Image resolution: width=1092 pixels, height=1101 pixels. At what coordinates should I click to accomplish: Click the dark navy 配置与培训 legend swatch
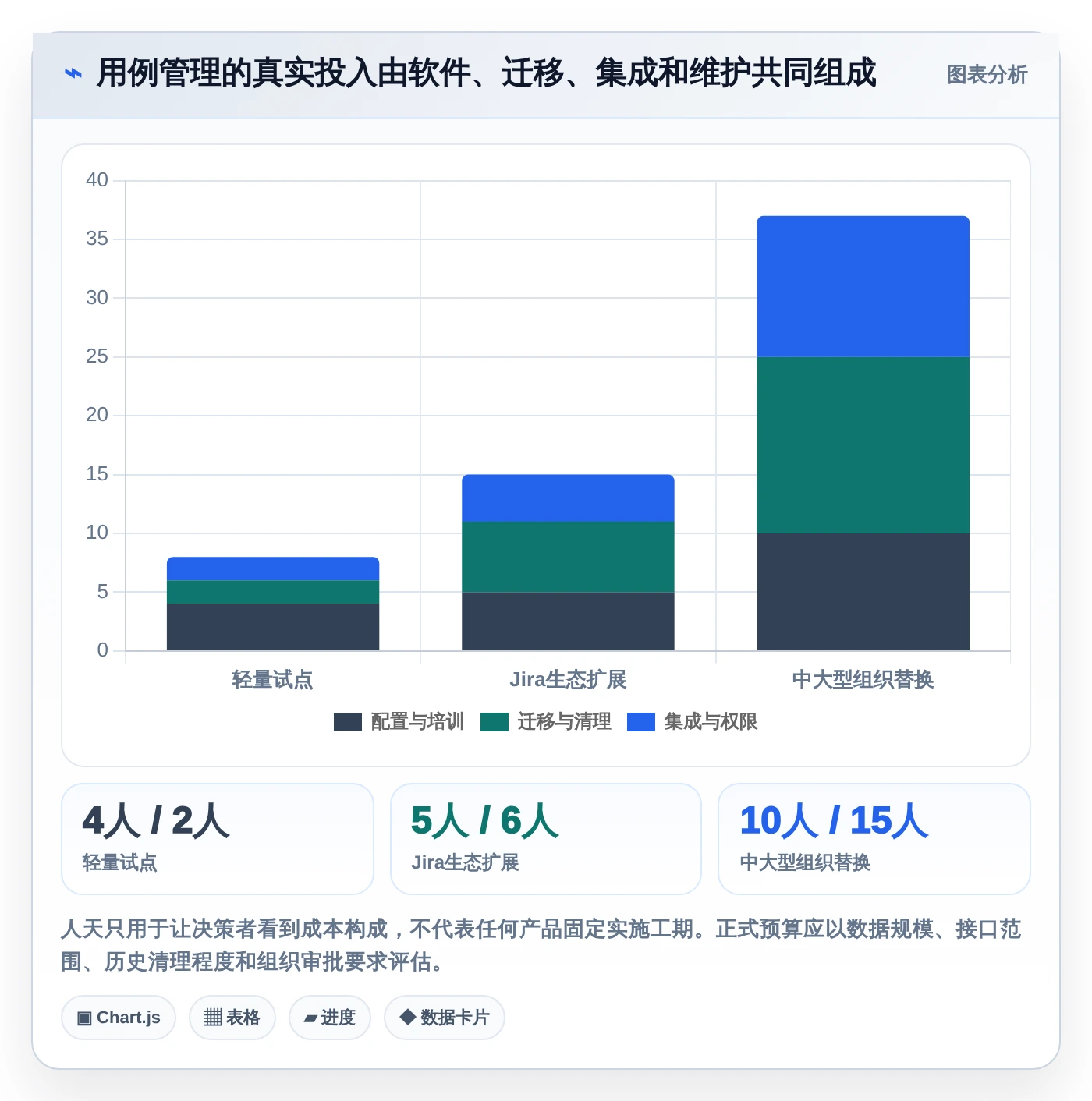point(347,722)
